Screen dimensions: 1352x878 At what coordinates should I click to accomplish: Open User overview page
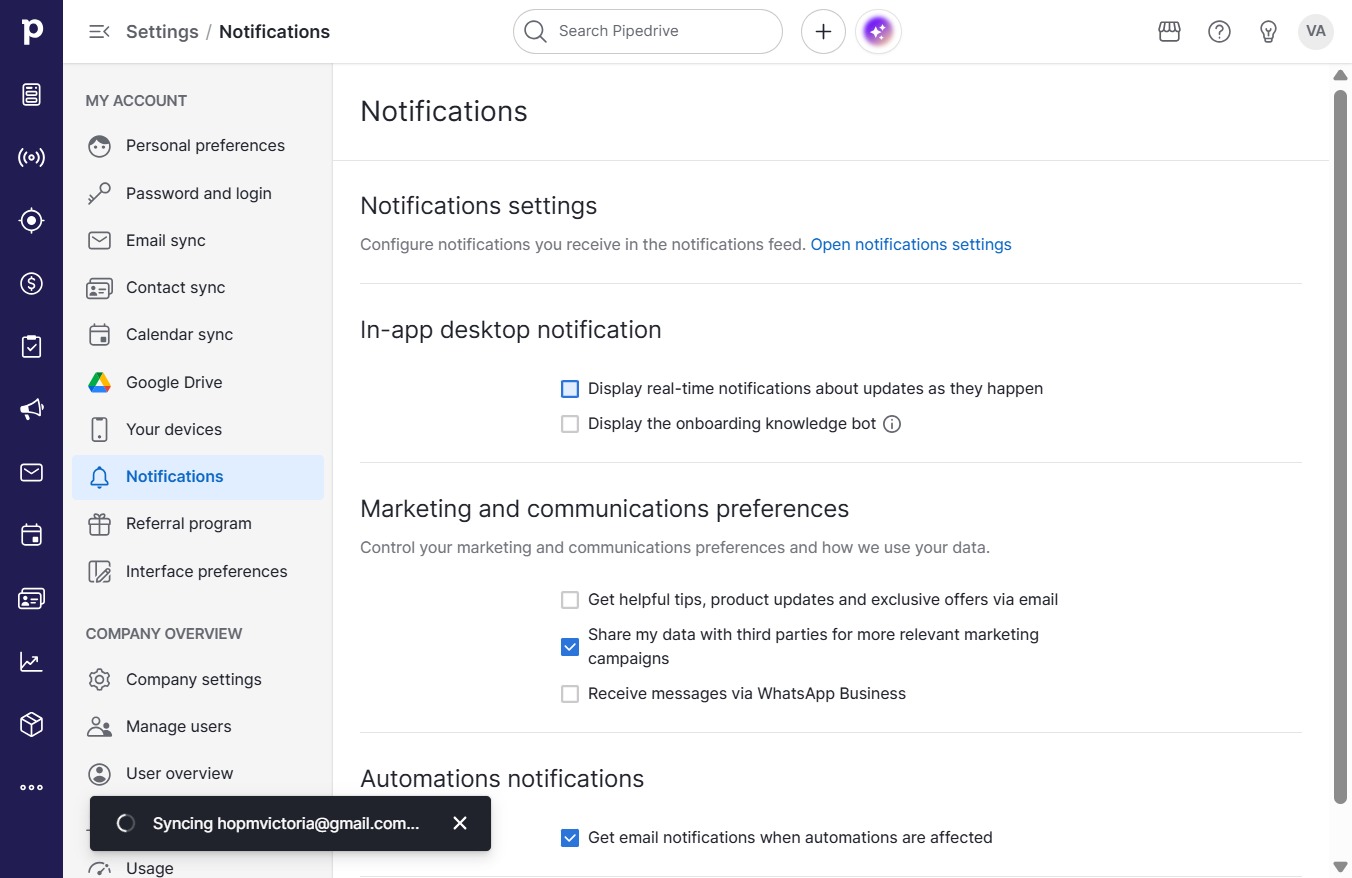pyautogui.click(x=198, y=774)
